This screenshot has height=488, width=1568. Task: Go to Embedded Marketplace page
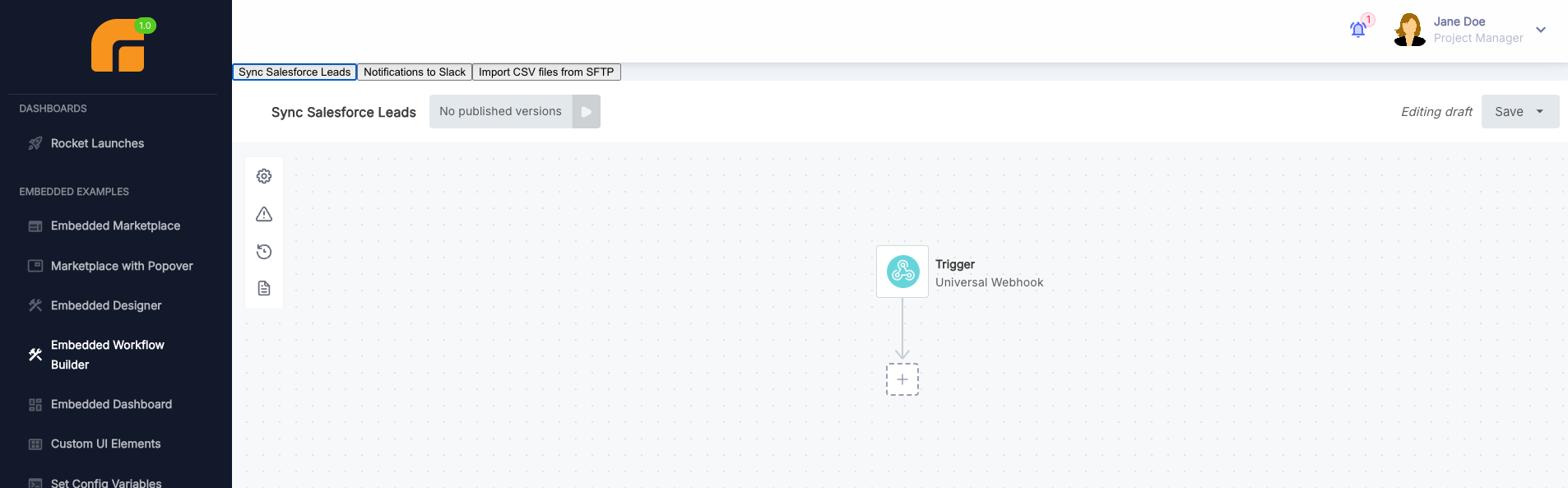pyautogui.click(x=115, y=225)
